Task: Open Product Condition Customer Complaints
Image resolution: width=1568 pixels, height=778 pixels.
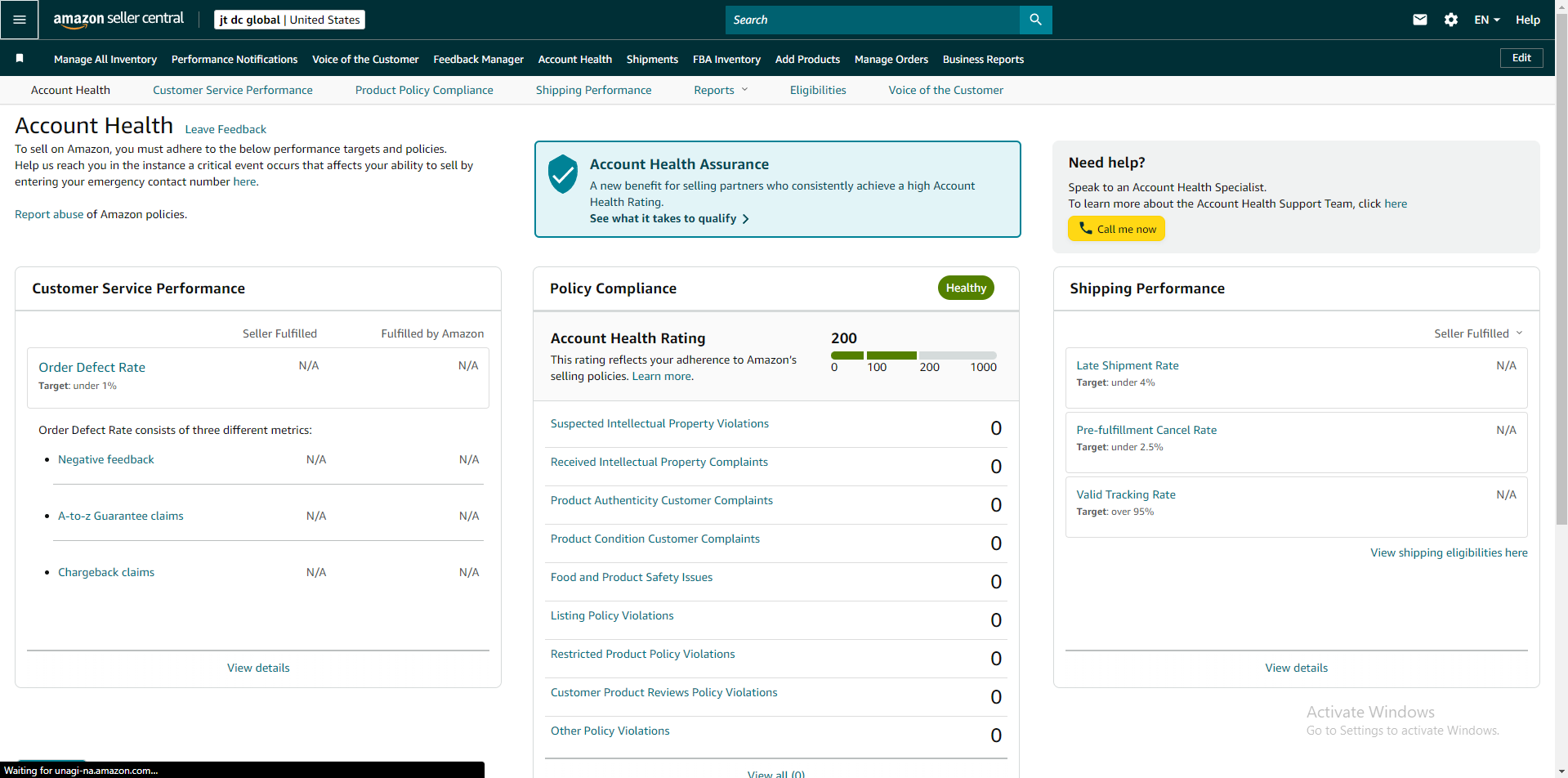Action: pos(654,539)
